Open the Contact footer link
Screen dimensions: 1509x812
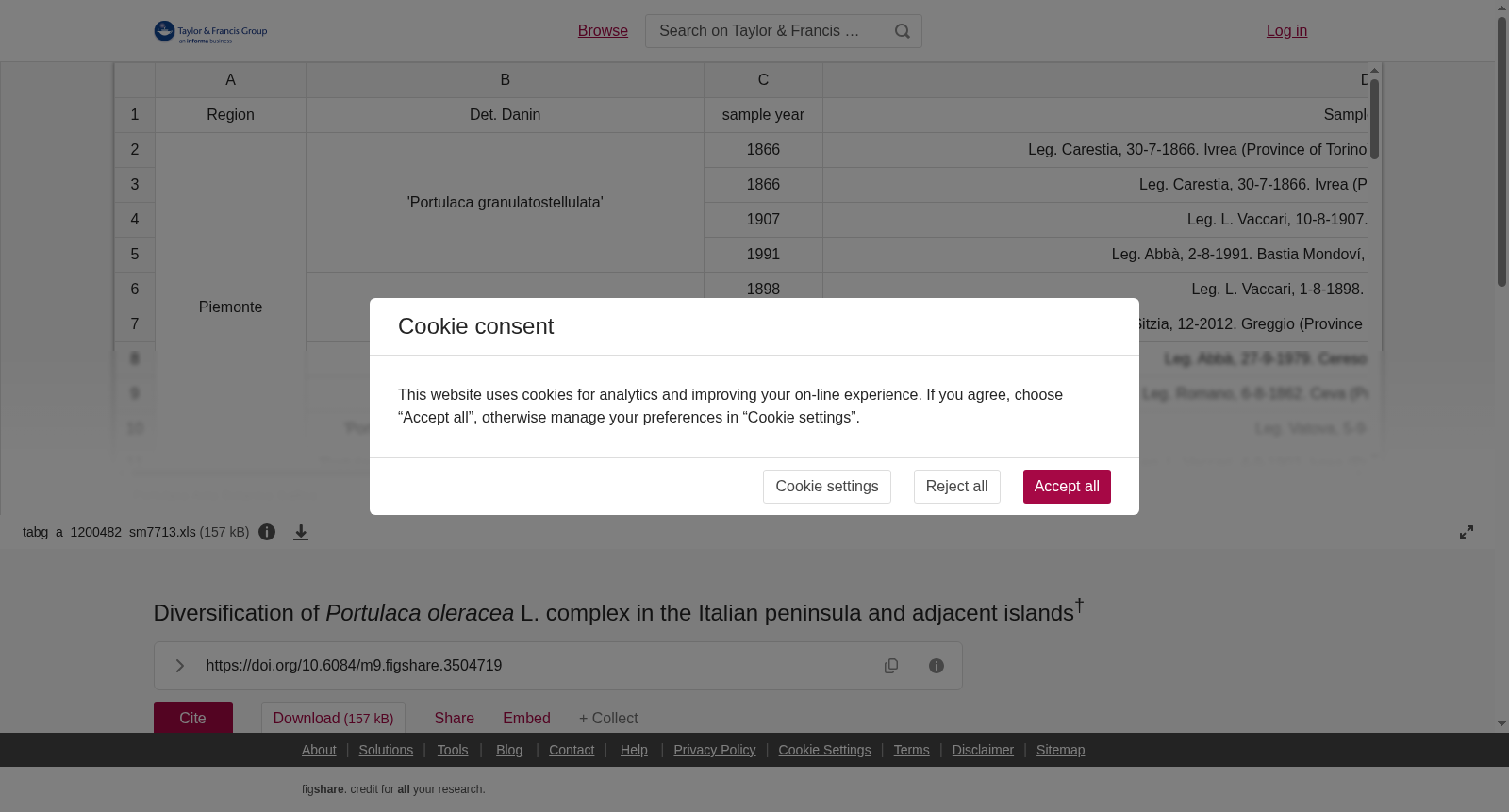click(x=572, y=750)
